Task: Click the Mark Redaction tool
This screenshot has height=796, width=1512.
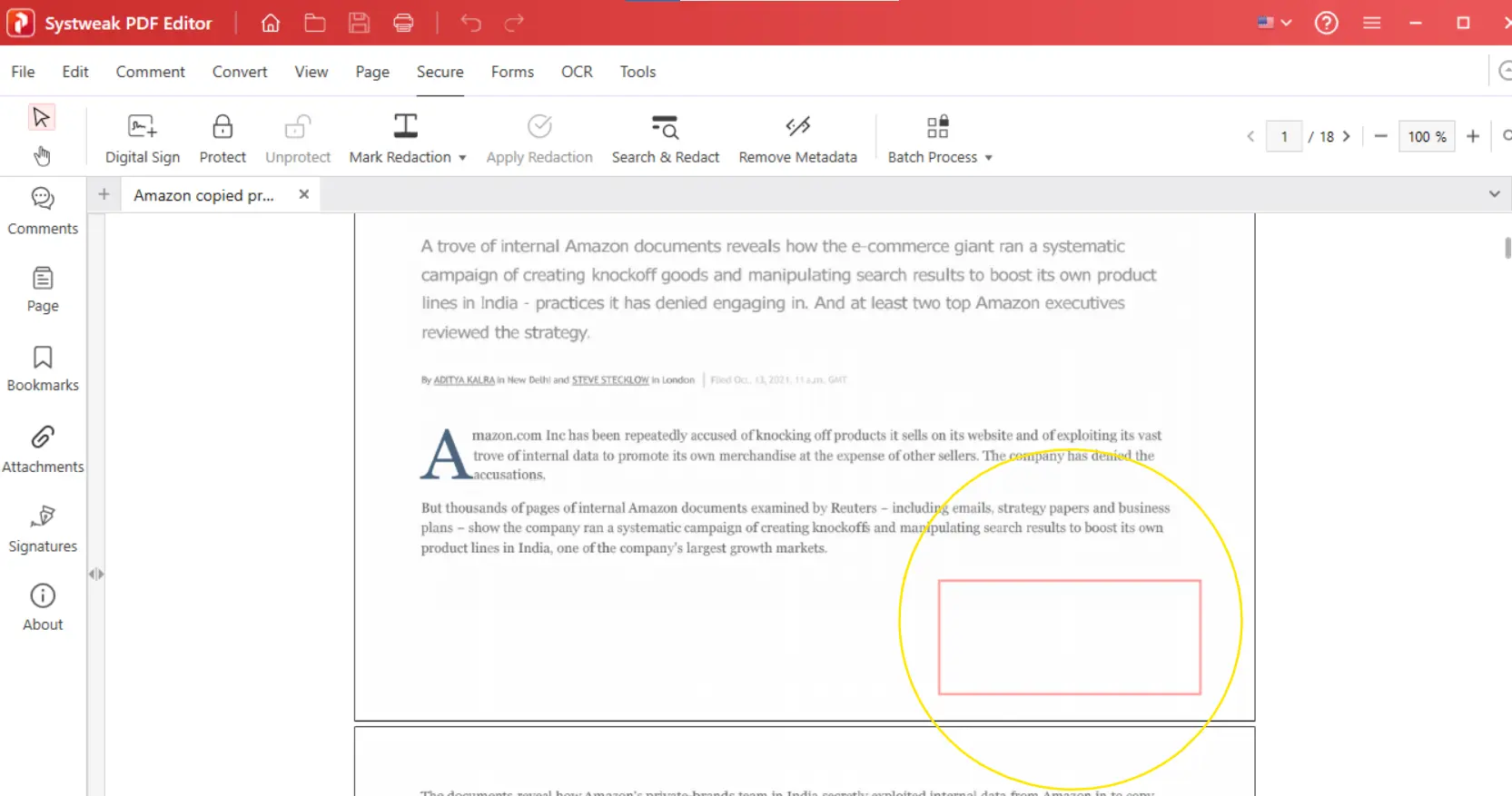Action: coord(400,139)
